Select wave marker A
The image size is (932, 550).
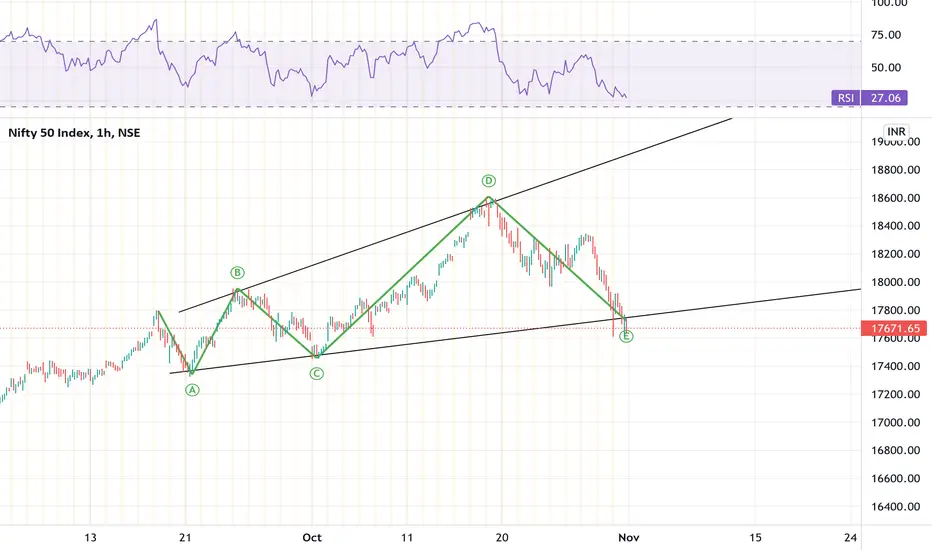tap(192, 390)
